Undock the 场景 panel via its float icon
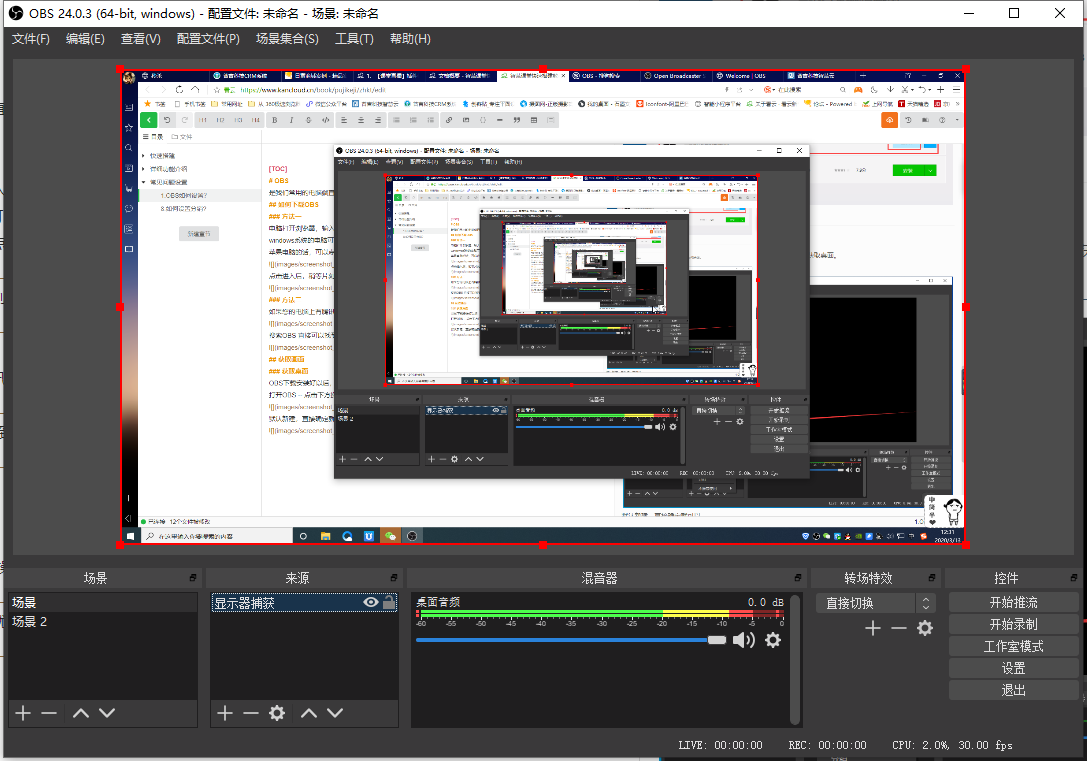Image resolution: width=1087 pixels, height=761 pixels. point(193,577)
